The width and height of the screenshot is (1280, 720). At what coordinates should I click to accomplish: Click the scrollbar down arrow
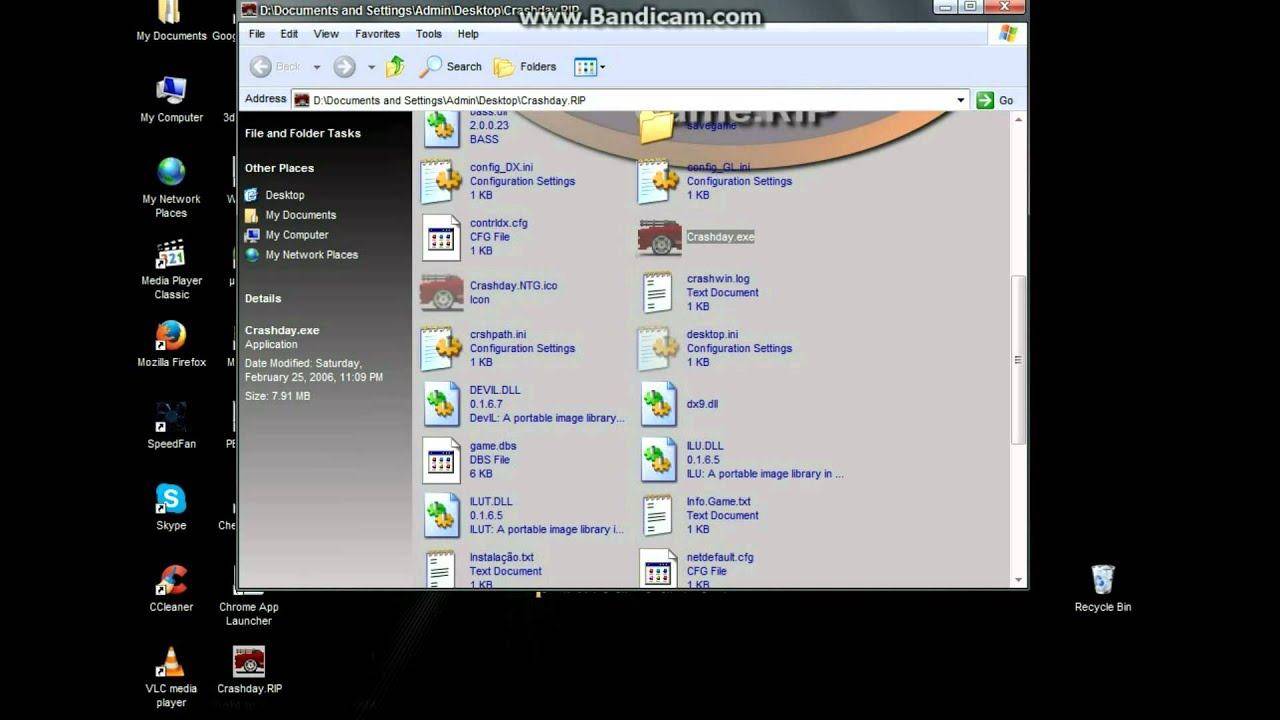(1018, 580)
